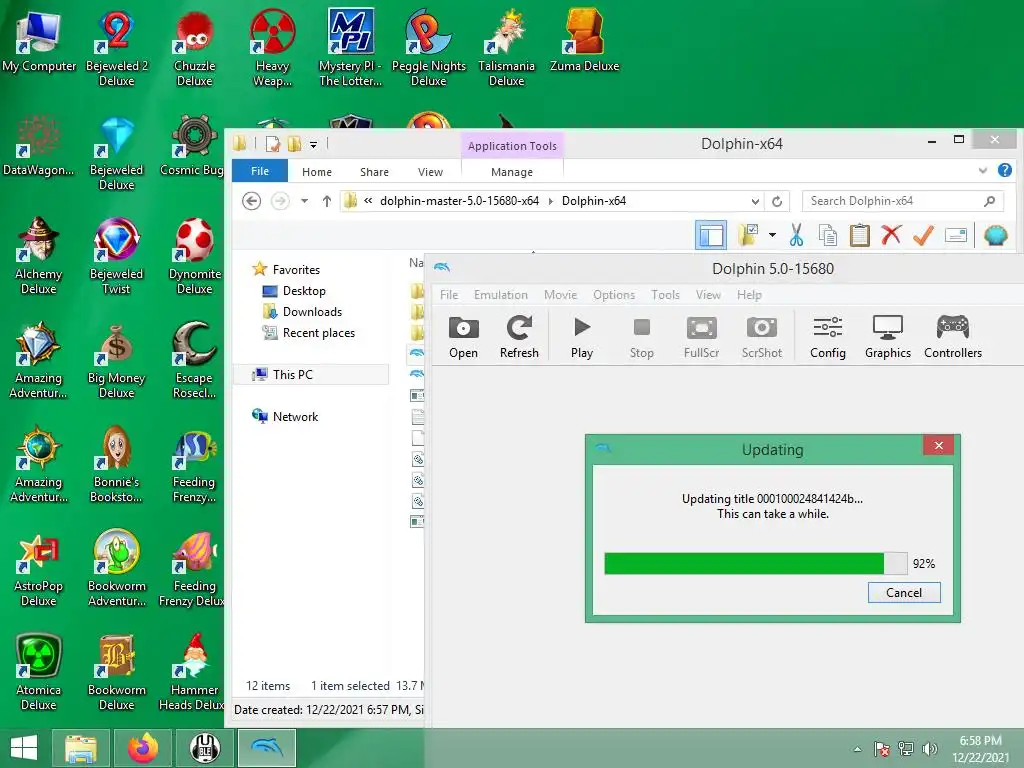Open the Manage tab under Application Tools
Viewport: 1024px width, 768px height.
click(512, 172)
